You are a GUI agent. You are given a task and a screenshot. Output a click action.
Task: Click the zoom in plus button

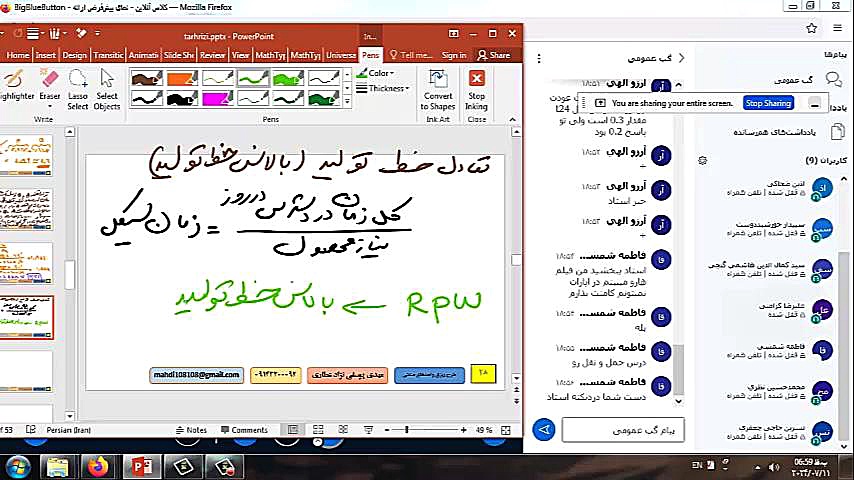(463, 430)
